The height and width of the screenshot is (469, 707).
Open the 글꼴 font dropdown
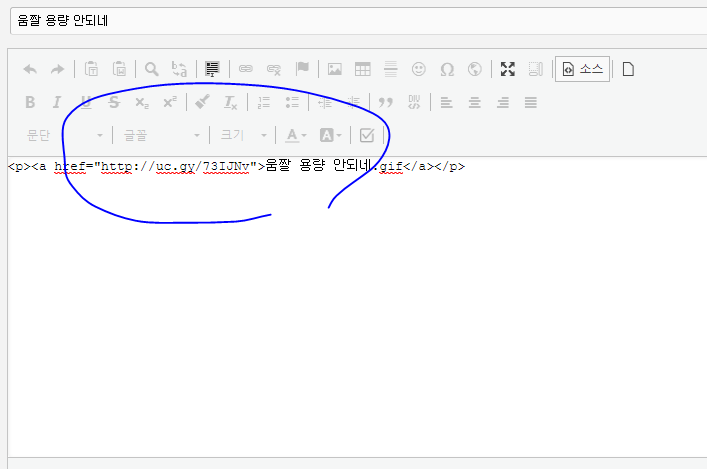pyautogui.click(x=161, y=135)
